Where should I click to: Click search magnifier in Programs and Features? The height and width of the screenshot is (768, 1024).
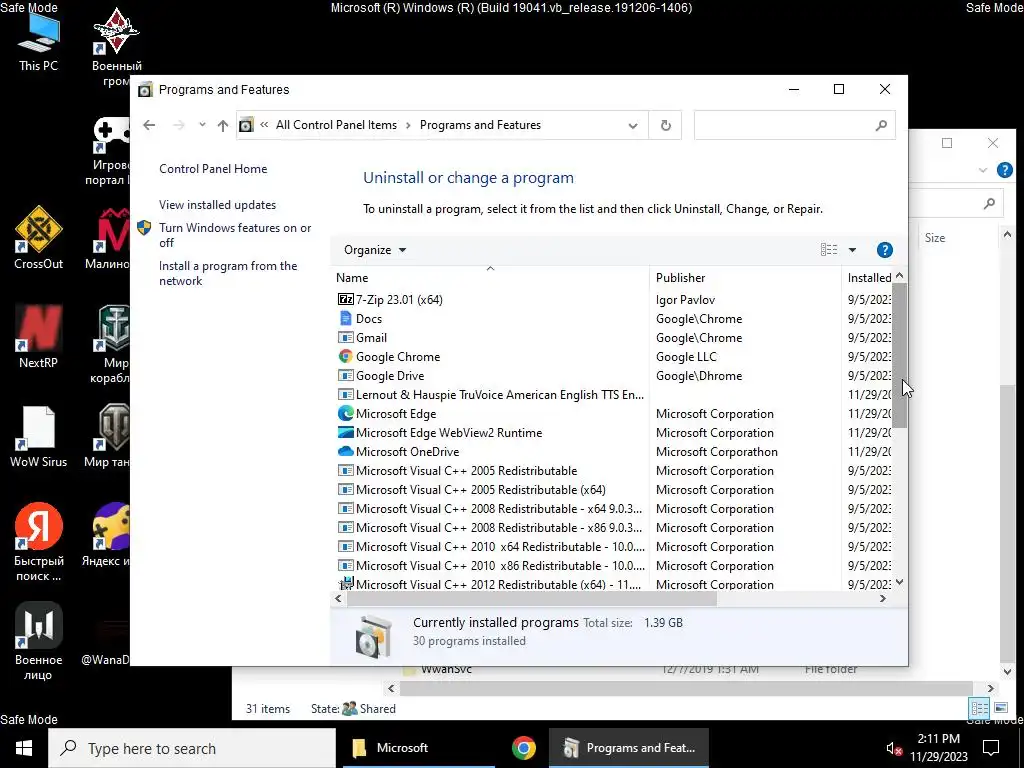(x=881, y=125)
